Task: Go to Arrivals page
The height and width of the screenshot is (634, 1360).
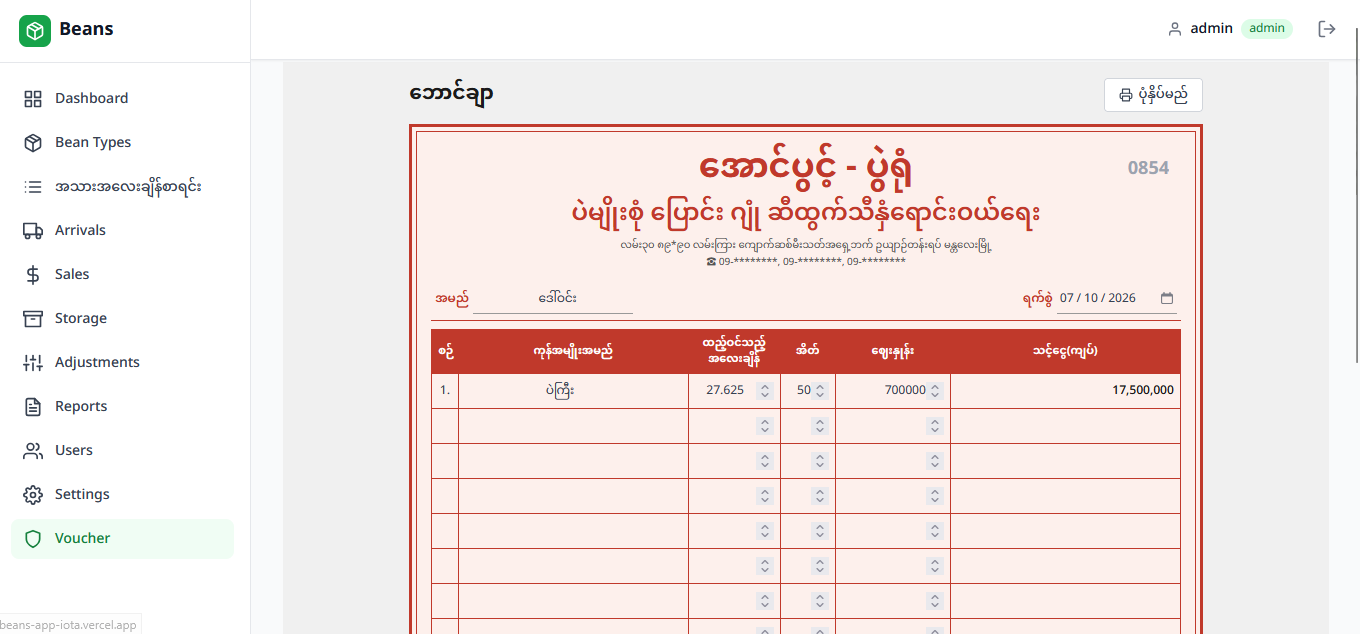Action: coord(122,230)
